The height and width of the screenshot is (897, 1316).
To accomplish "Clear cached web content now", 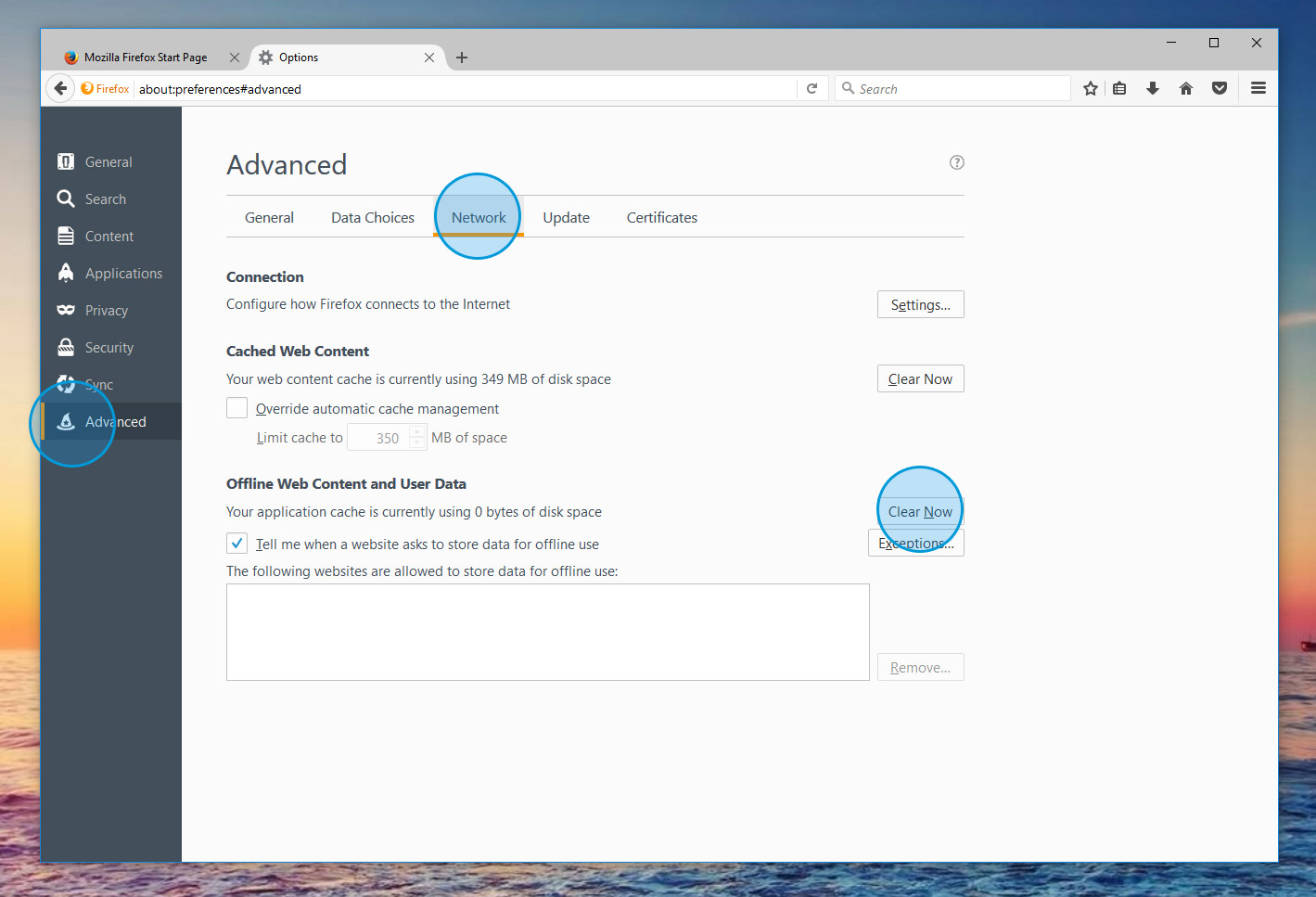I will coord(920,379).
